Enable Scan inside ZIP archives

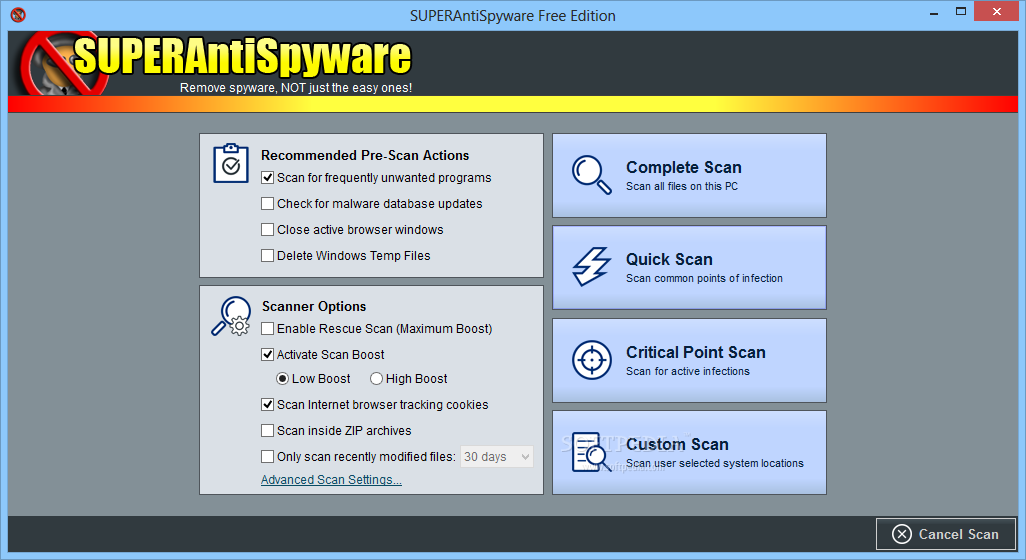point(267,430)
